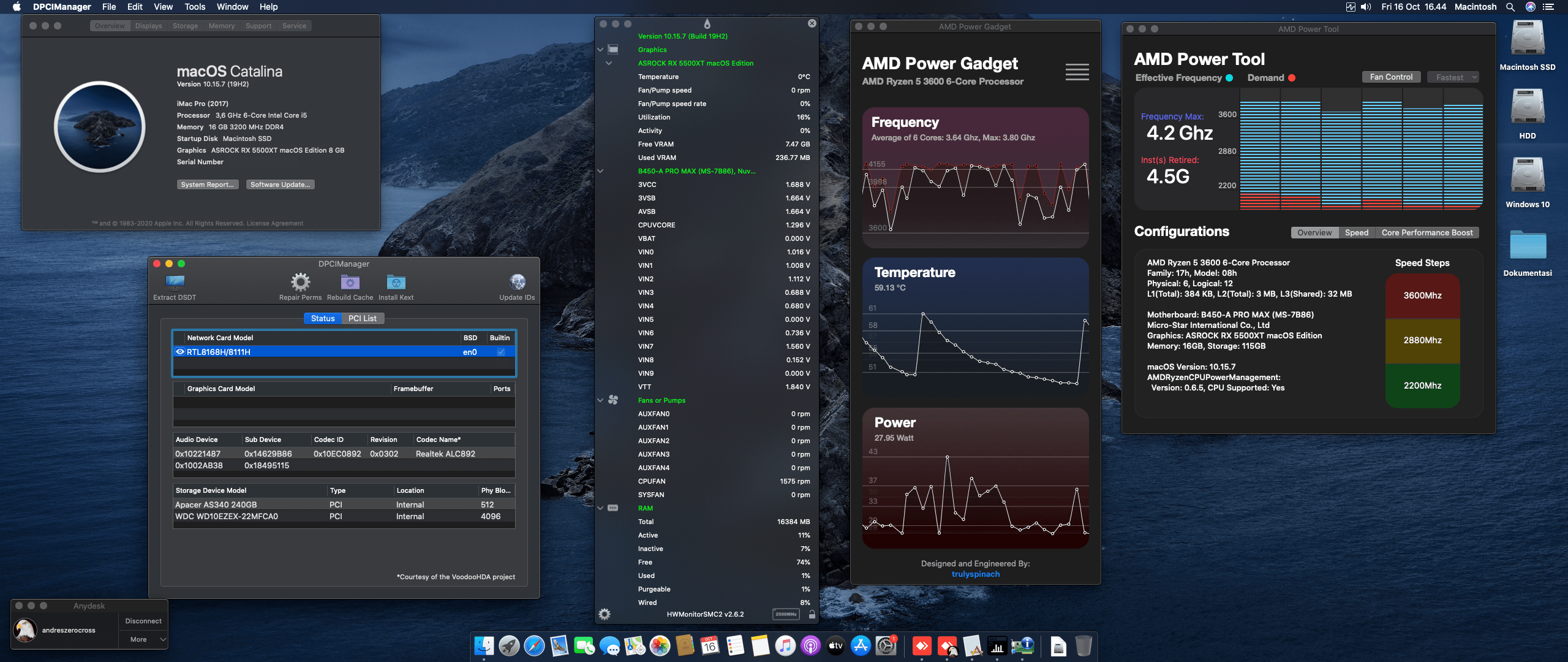This screenshot has width=1568, height=662.
Task: Open the License Agreement link
Action: [275, 223]
